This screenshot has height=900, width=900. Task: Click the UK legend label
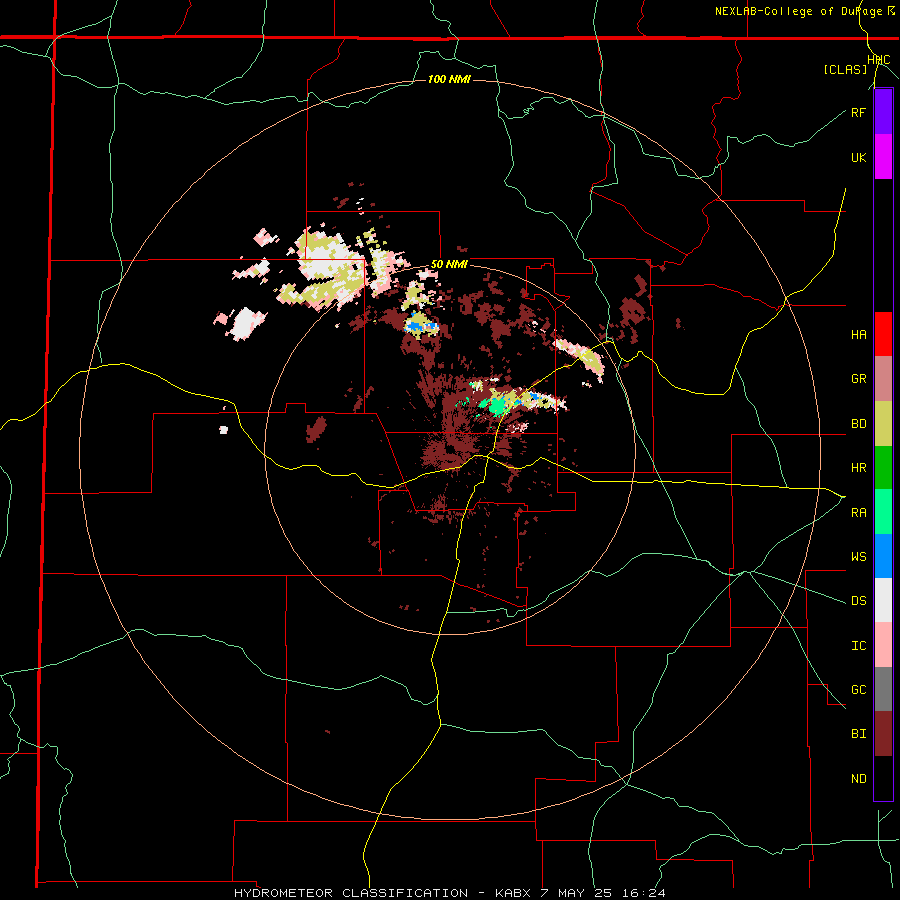[859, 157]
